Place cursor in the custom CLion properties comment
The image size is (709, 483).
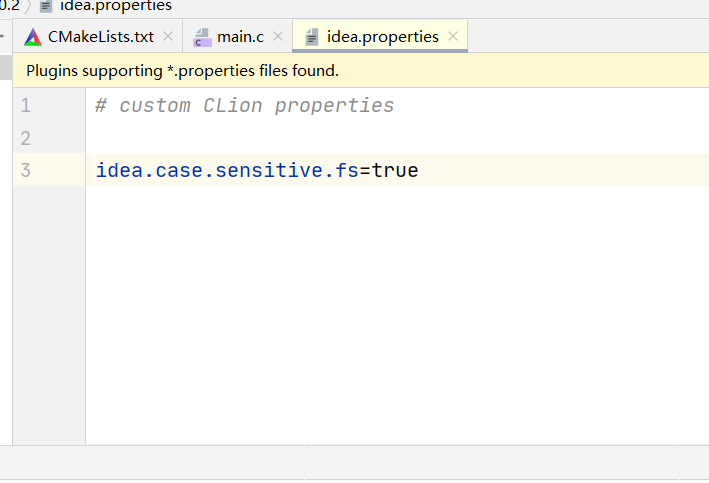(x=245, y=106)
